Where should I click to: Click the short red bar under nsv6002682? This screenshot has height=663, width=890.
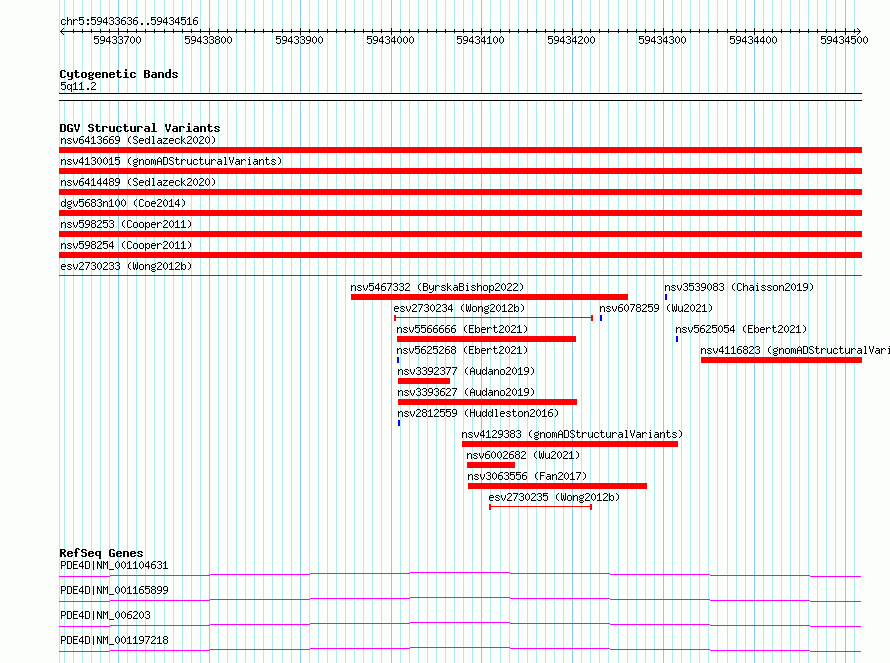click(491, 465)
